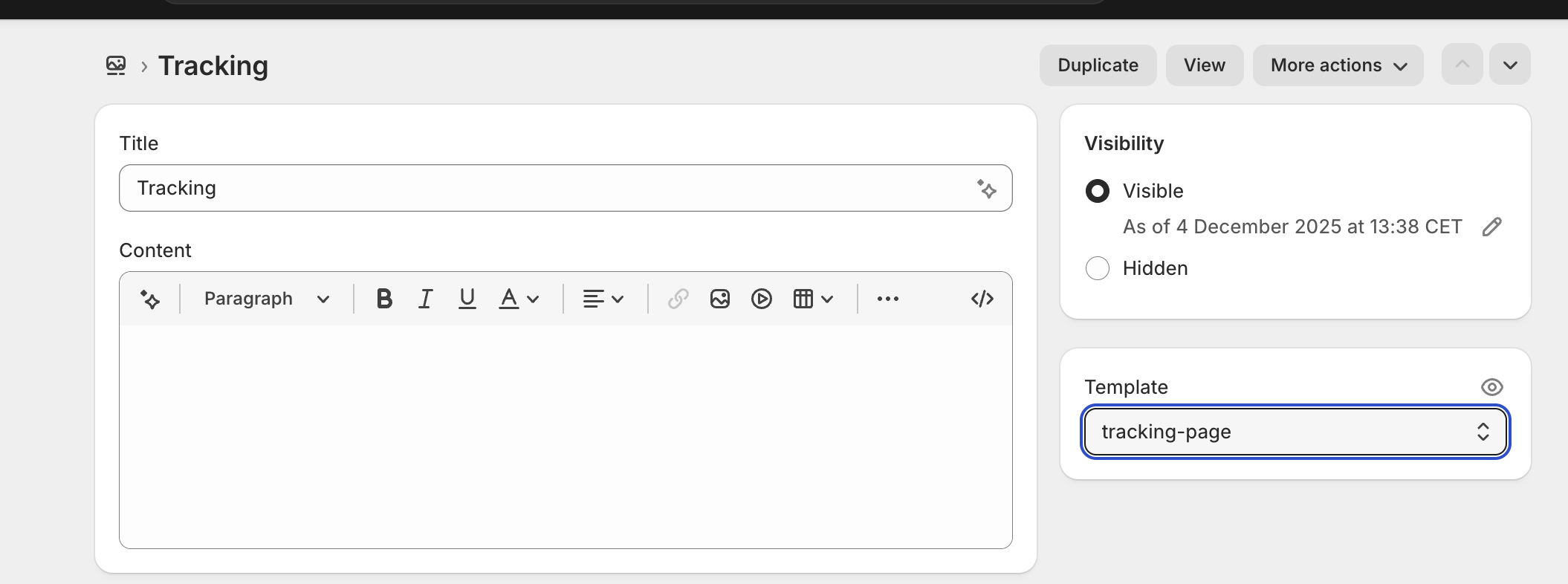Toggle underline formatting

(x=467, y=299)
